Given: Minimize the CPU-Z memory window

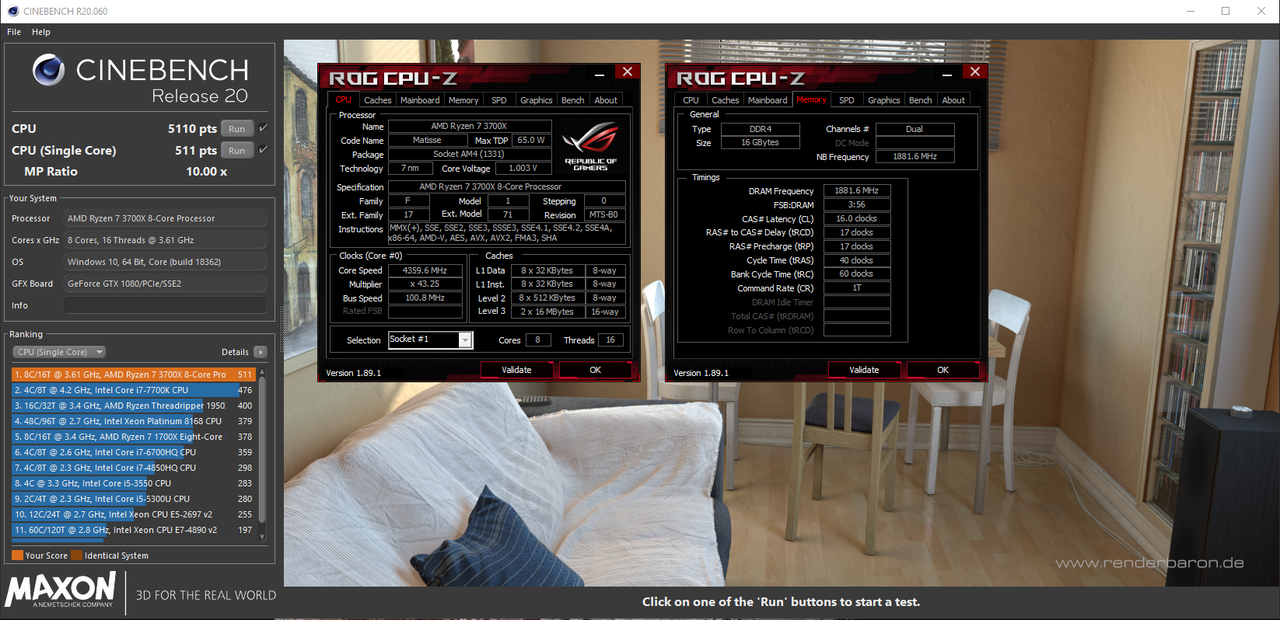Looking at the screenshot, I should tap(947, 73).
